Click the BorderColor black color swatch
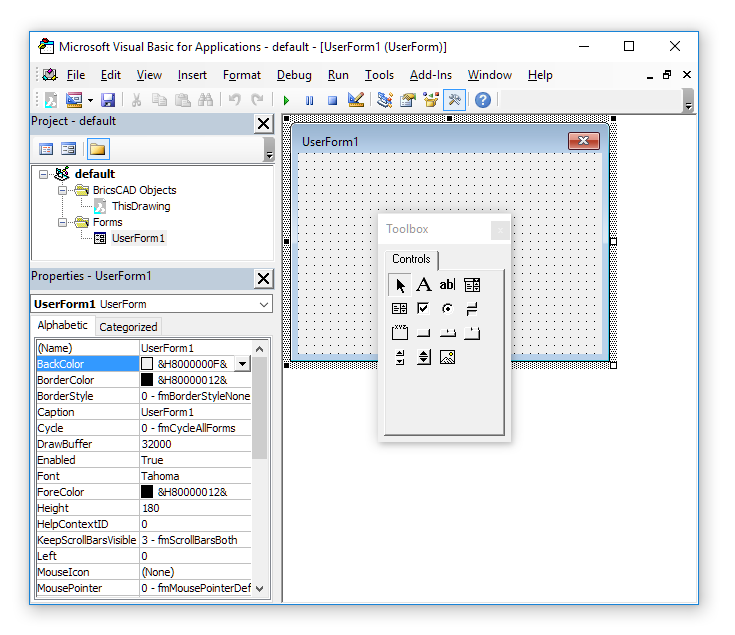Screen dimensions: 735x635 pyautogui.click(x=147, y=380)
